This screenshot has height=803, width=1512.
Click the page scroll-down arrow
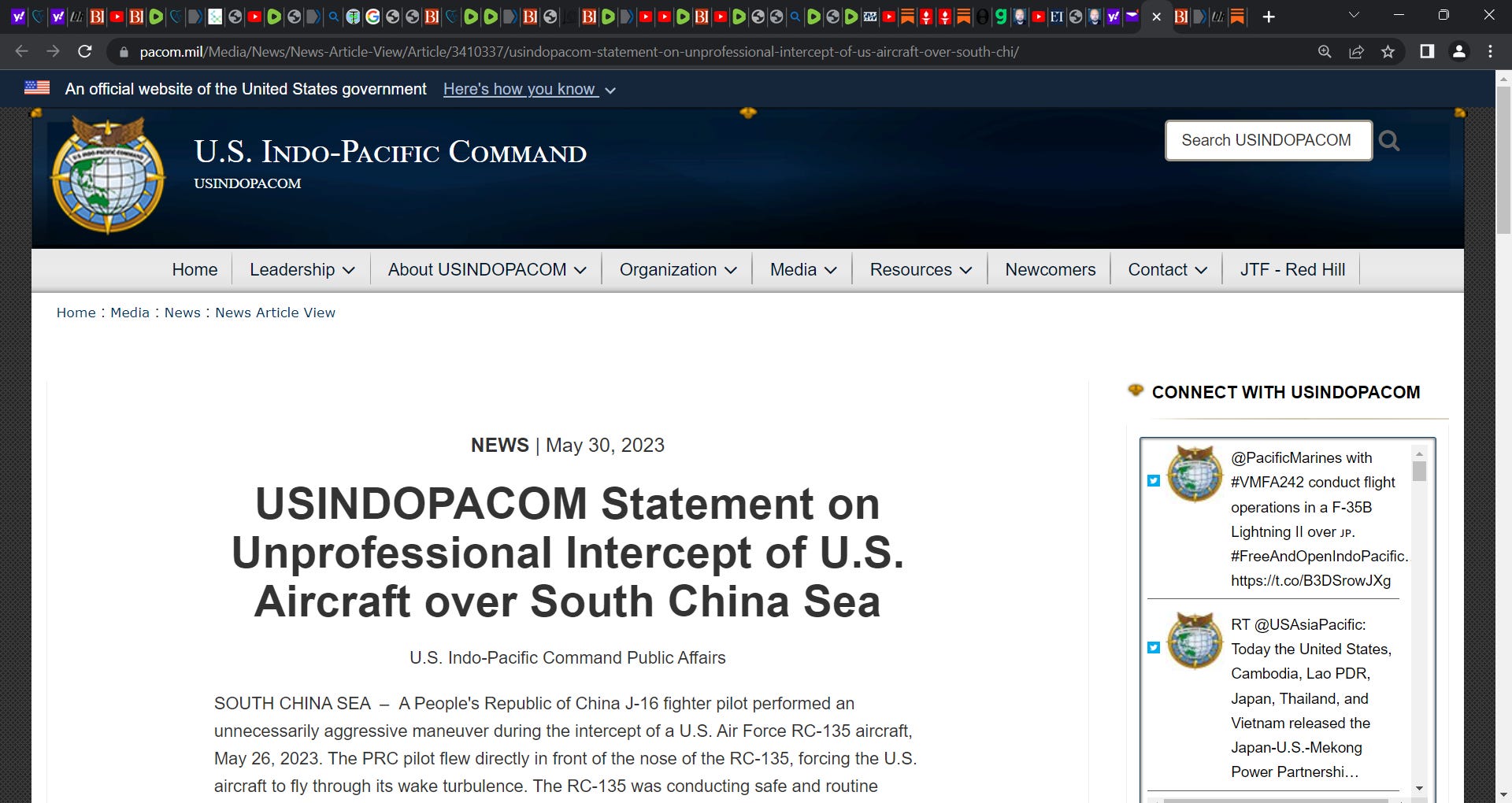[x=1503, y=795]
